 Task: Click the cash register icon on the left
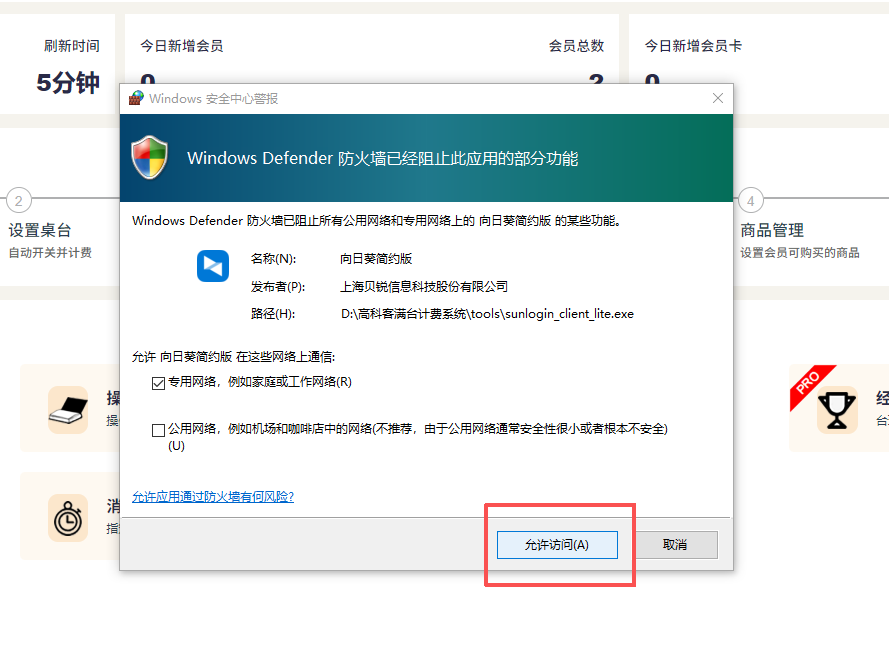(68, 408)
